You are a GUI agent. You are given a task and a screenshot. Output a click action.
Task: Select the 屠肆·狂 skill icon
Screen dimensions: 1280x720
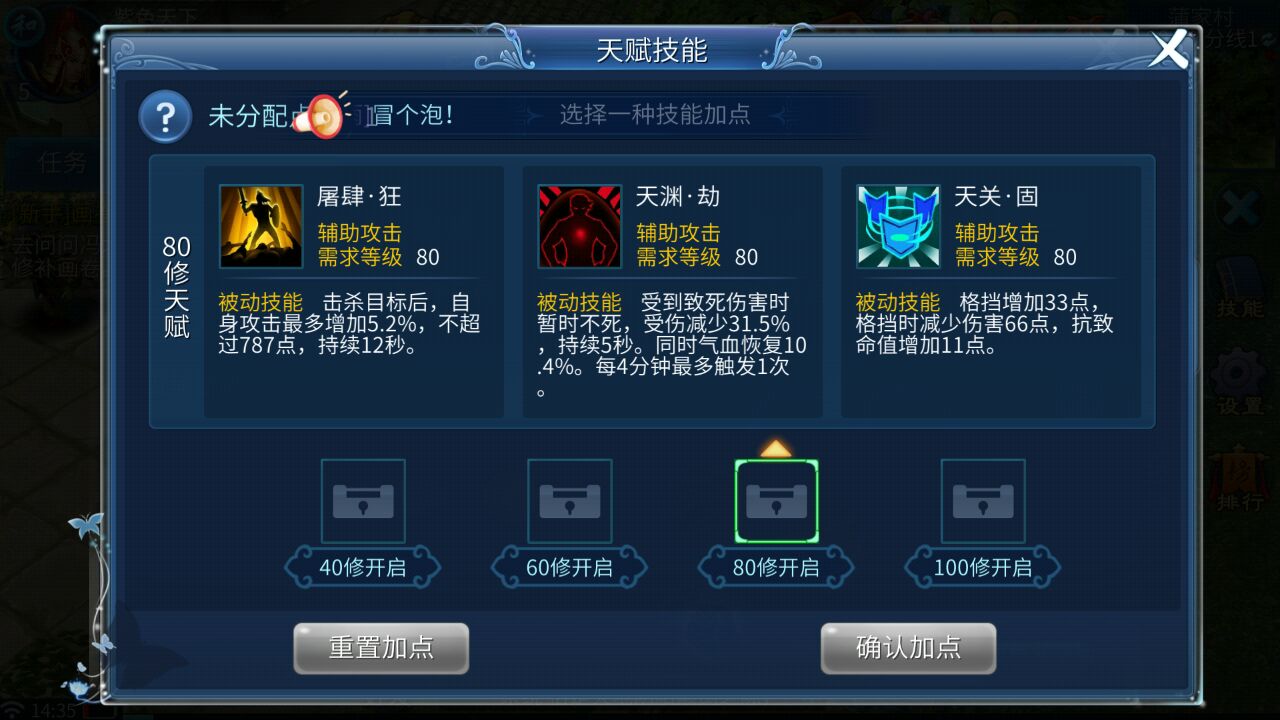pos(261,226)
